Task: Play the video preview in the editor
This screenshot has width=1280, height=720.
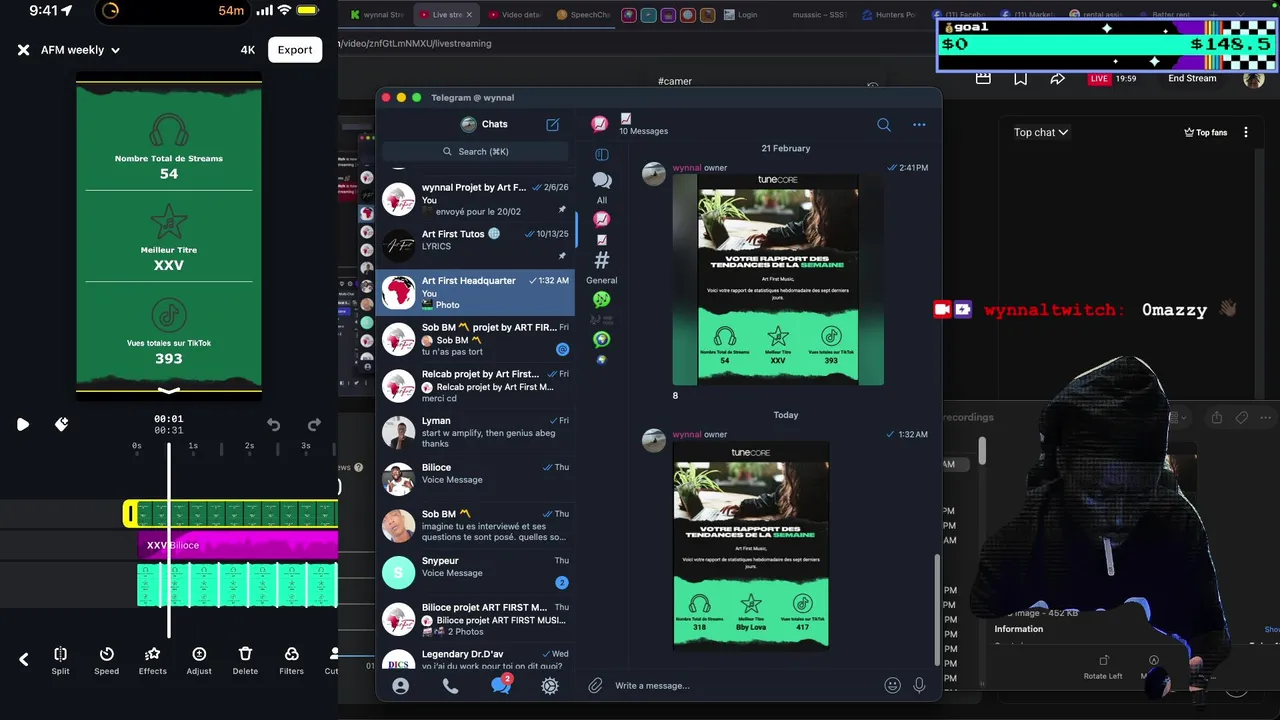Action: pyautogui.click(x=22, y=424)
